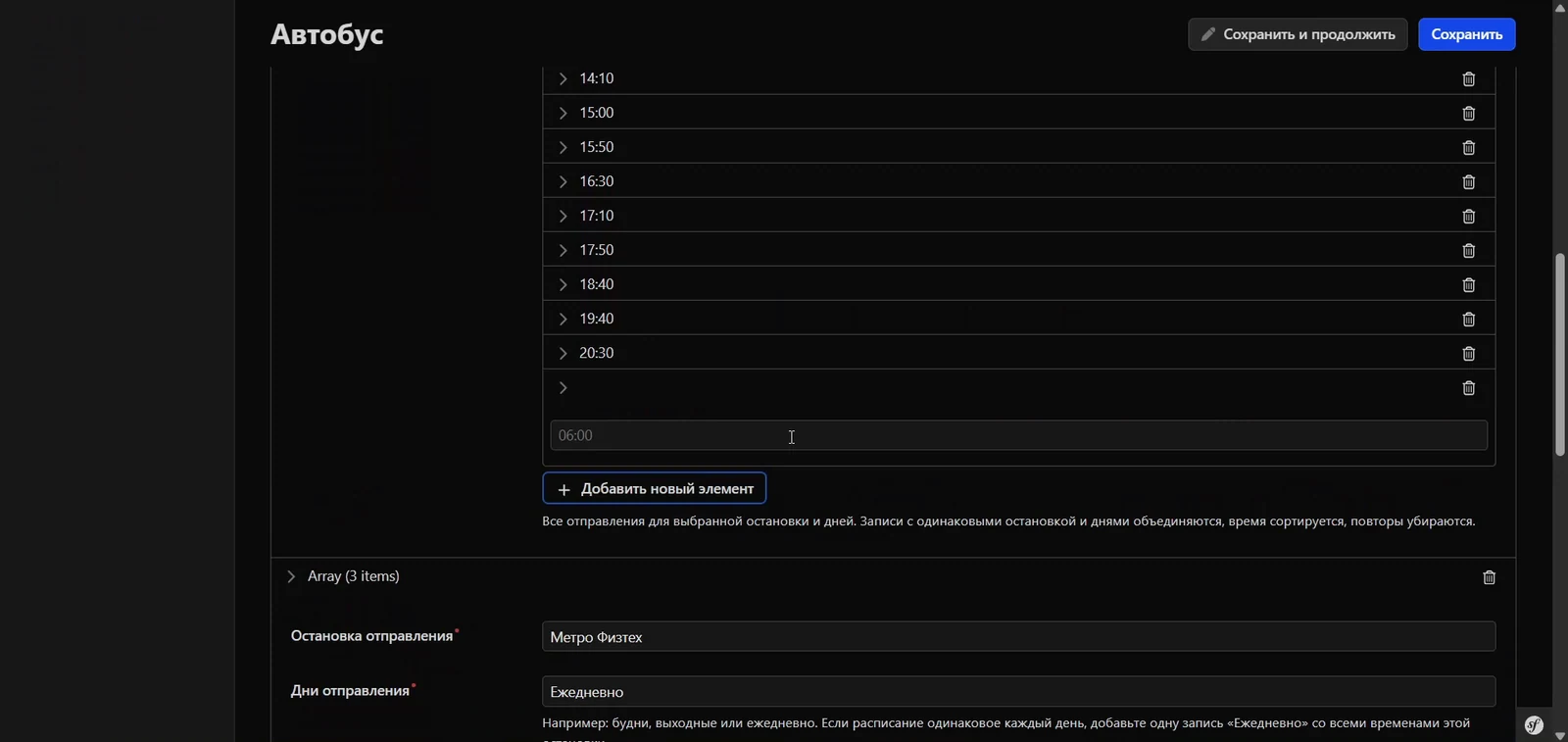Delete the Array (3 items) block
The height and width of the screenshot is (742, 1568).
tap(1489, 577)
